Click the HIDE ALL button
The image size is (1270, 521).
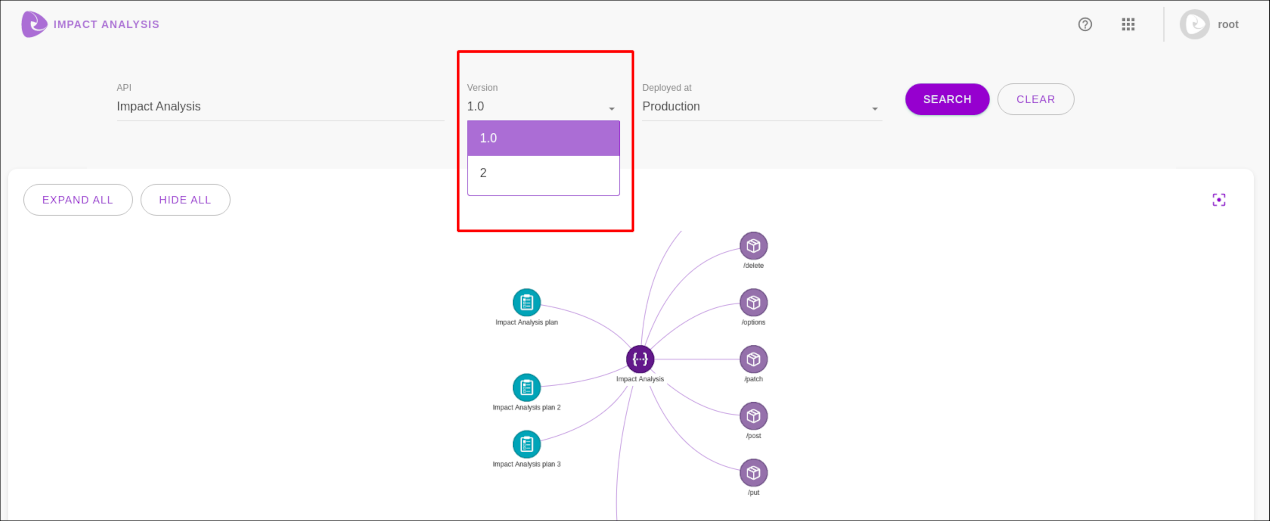click(x=185, y=200)
